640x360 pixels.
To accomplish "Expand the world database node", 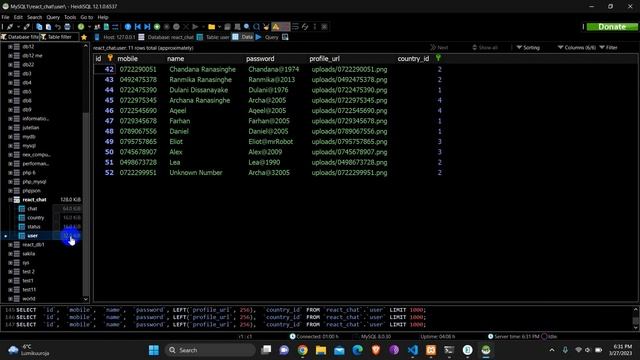I will (x=10, y=299).
